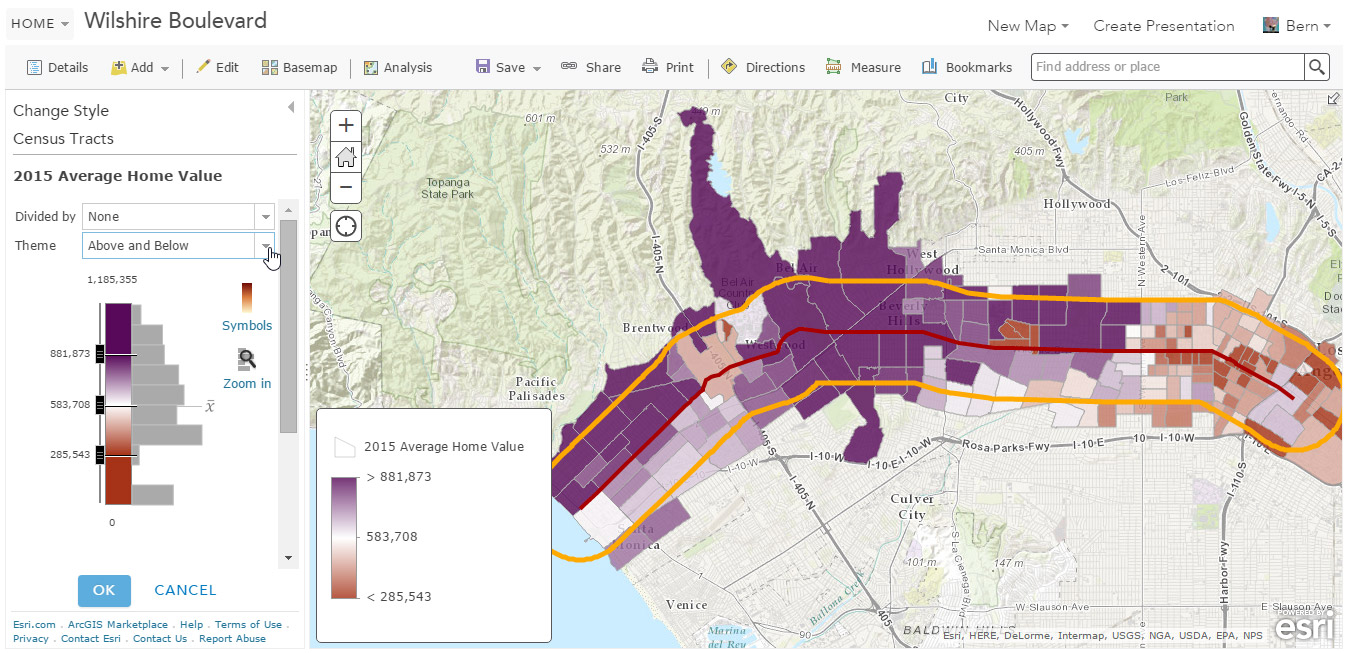Click the find my location icon
Image resolution: width=1348 pixels, height=653 pixels.
click(346, 226)
